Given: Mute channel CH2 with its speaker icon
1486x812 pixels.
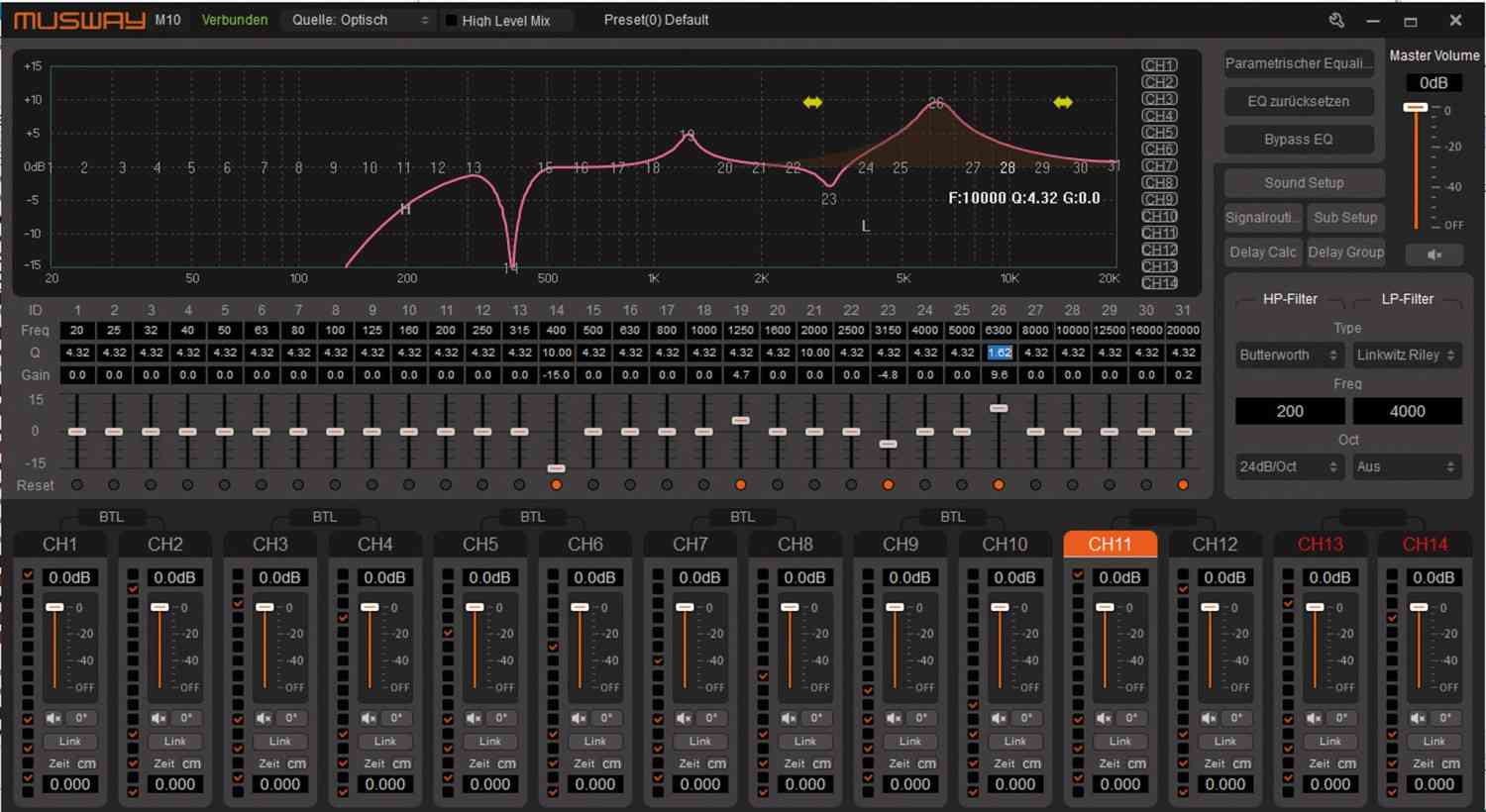Looking at the screenshot, I should [x=159, y=718].
